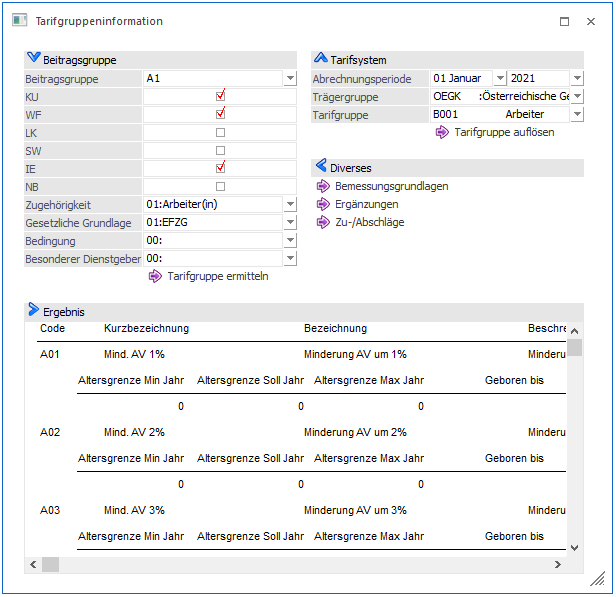Check the NB checkbox
The image size is (616, 597).
[221, 186]
